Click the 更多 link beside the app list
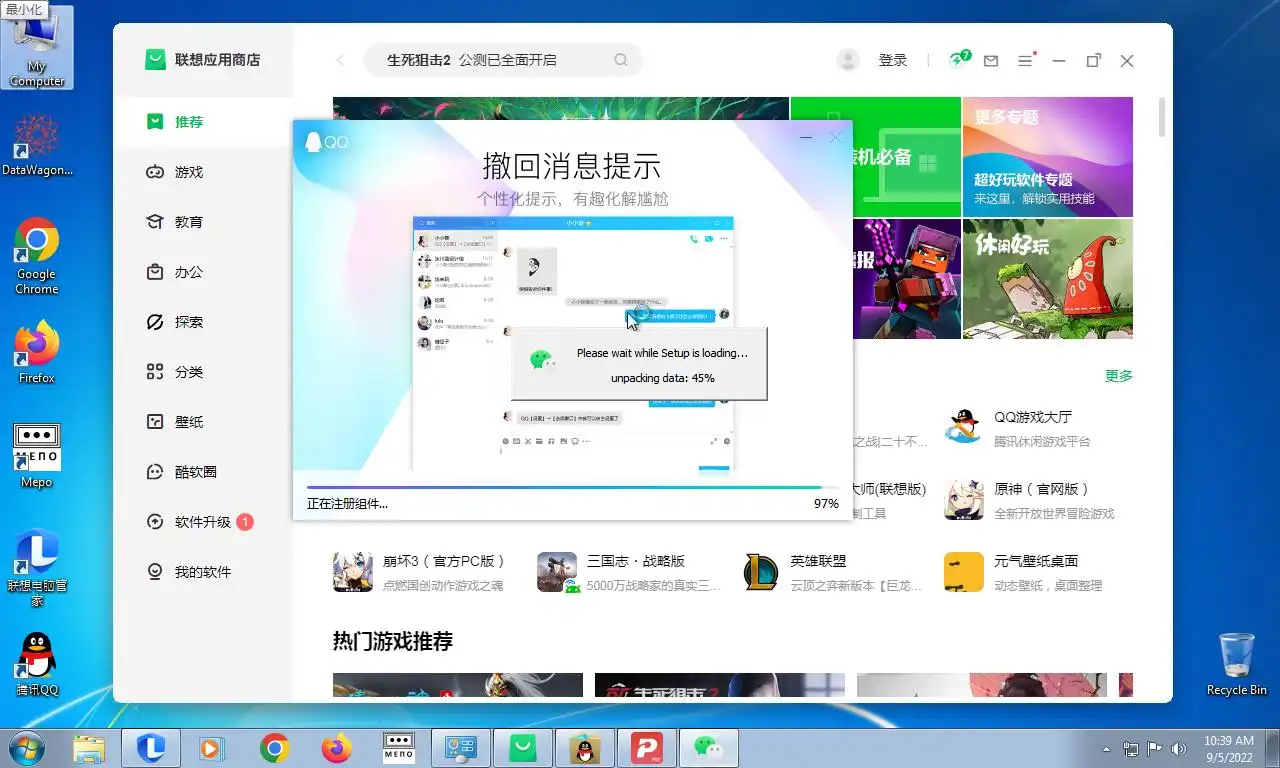 [x=1119, y=376]
